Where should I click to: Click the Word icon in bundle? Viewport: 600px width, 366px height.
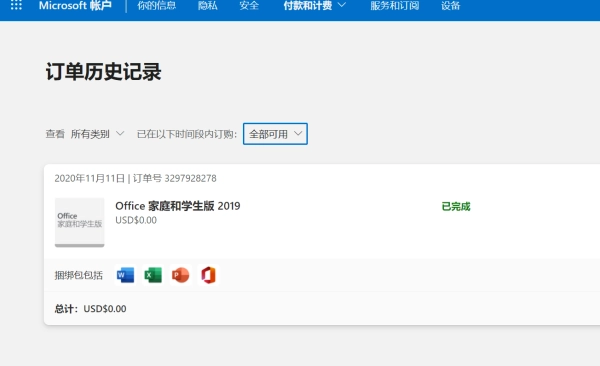(x=126, y=275)
